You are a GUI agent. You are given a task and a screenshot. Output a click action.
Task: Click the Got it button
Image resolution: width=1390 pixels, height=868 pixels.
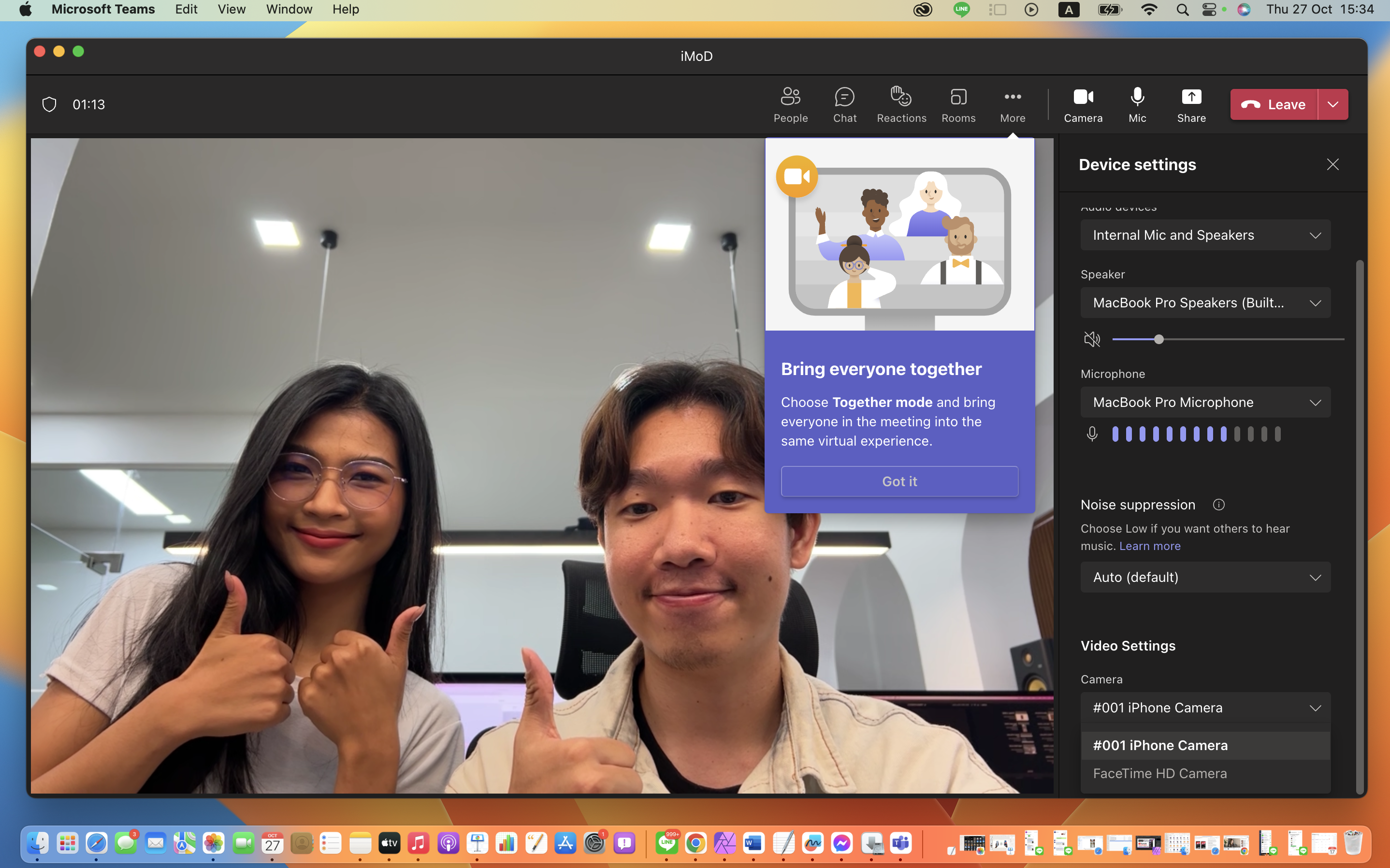pyautogui.click(x=899, y=481)
